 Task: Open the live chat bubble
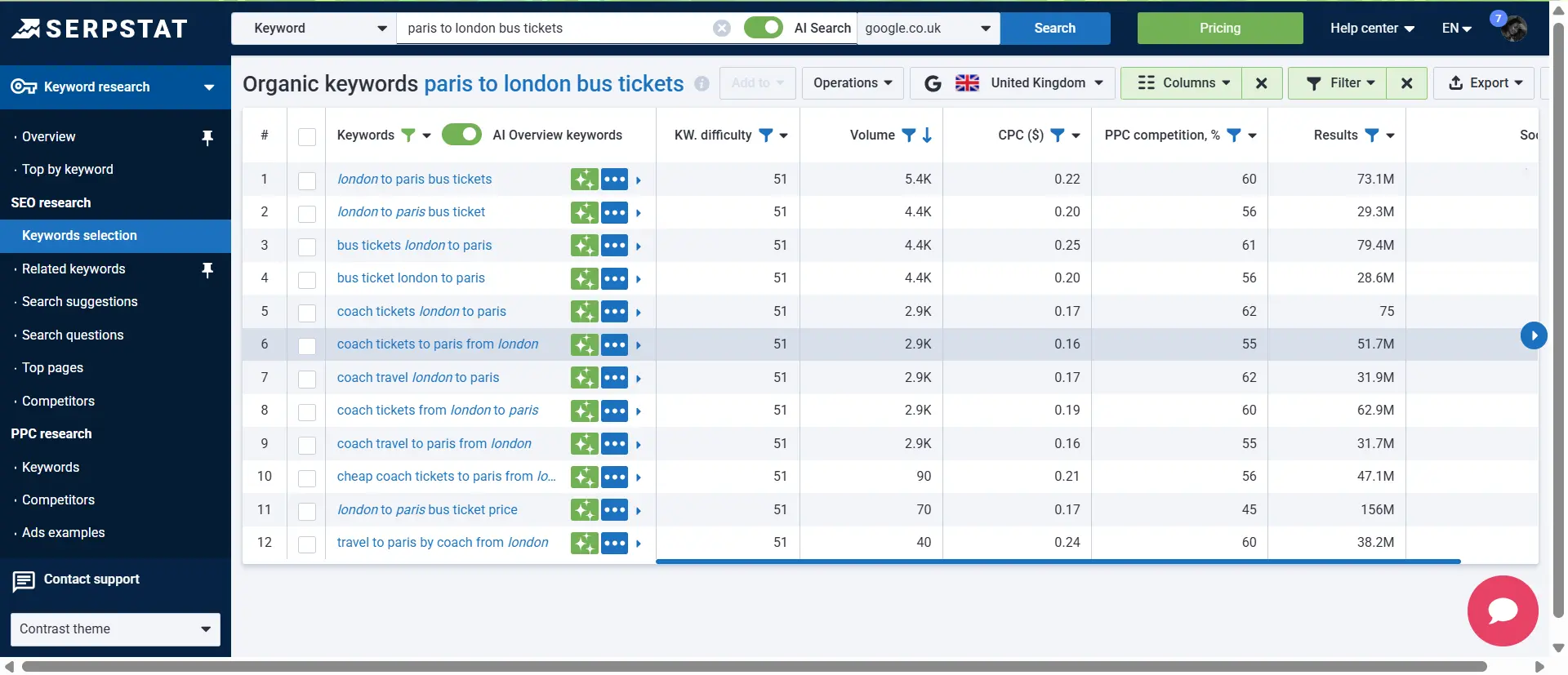pyautogui.click(x=1502, y=611)
